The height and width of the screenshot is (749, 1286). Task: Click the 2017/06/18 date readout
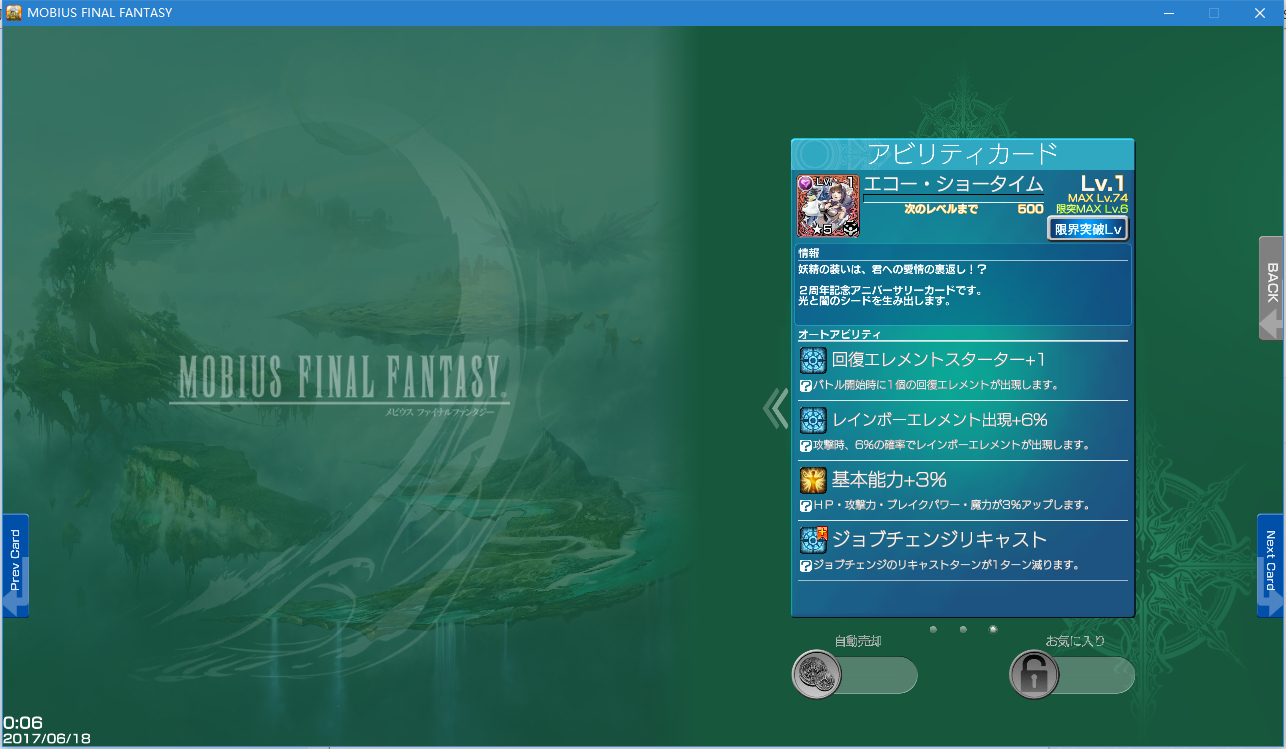(47, 739)
